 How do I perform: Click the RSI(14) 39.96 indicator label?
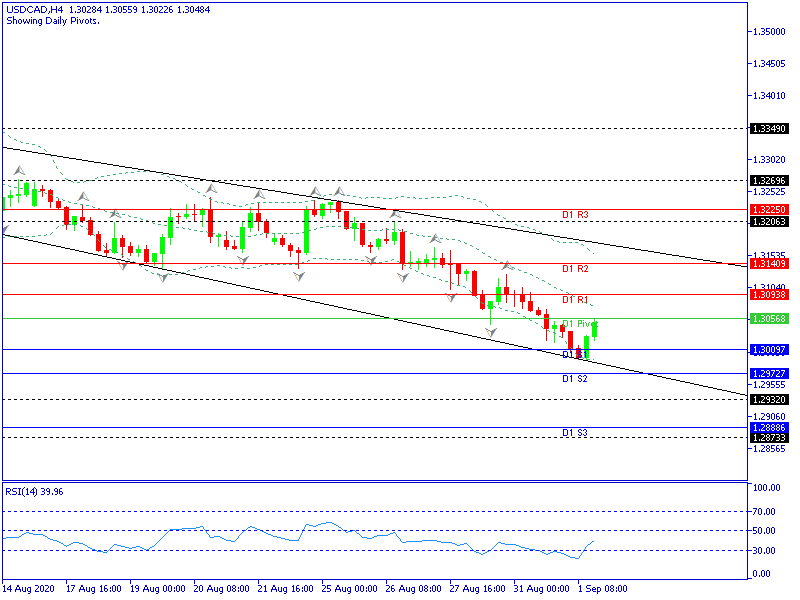[x=34, y=491]
